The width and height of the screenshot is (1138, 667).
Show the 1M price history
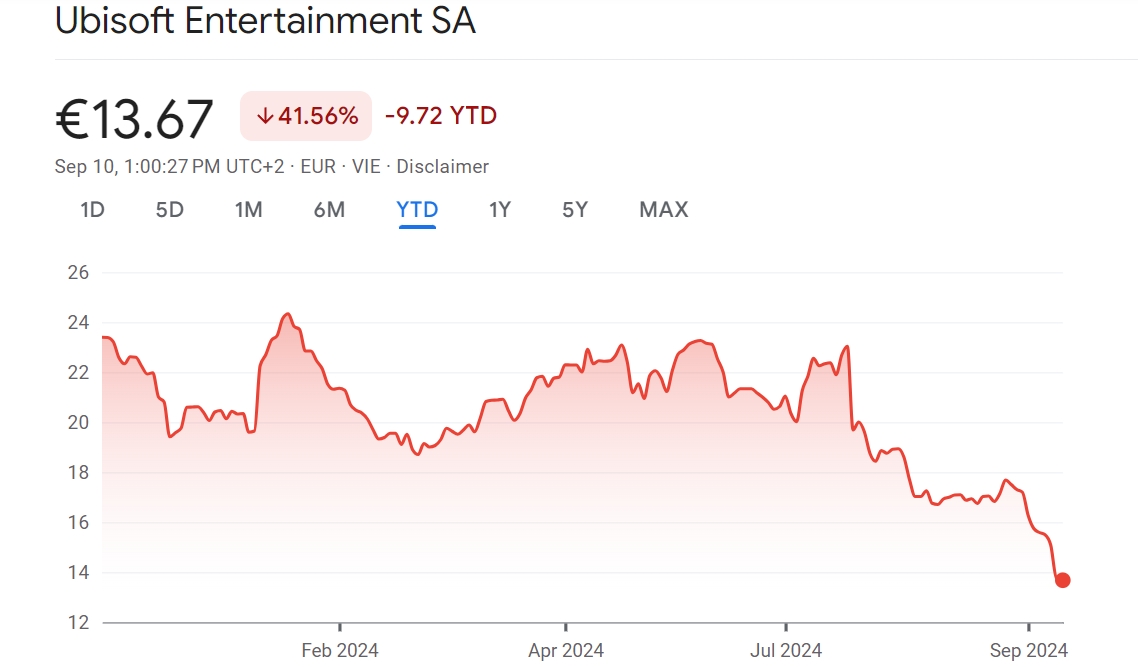point(248,210)
